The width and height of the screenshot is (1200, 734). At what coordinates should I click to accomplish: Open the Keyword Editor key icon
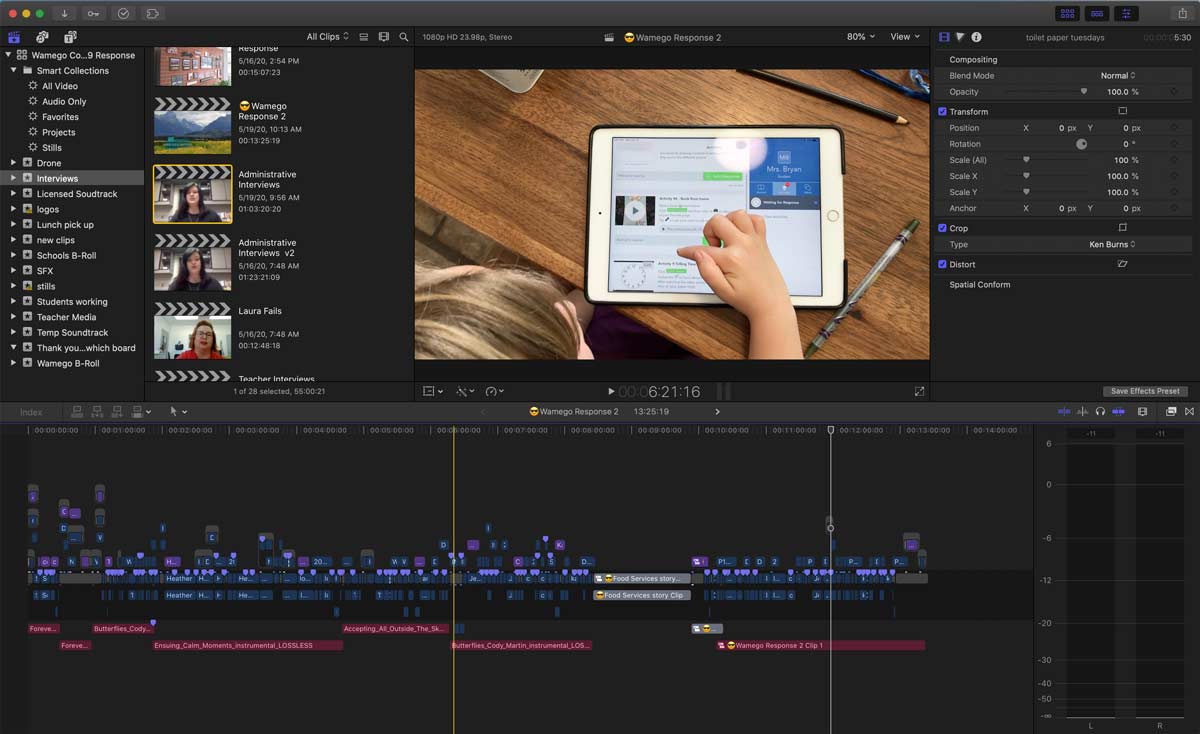[93, 13]
